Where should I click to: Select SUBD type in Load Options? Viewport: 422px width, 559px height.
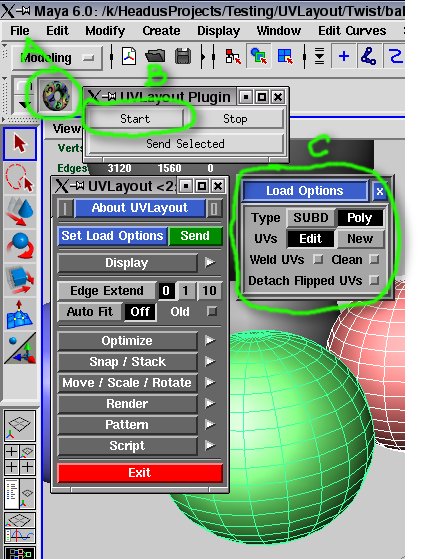pyautogui.click(x=311, y=218)
